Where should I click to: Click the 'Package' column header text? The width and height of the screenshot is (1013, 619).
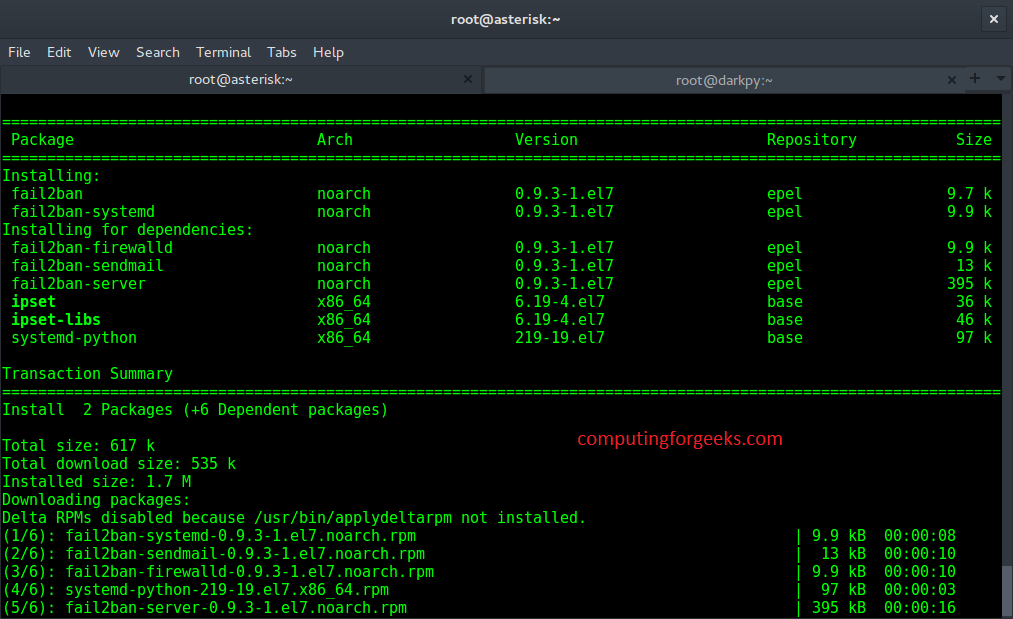tap(43, 140)
